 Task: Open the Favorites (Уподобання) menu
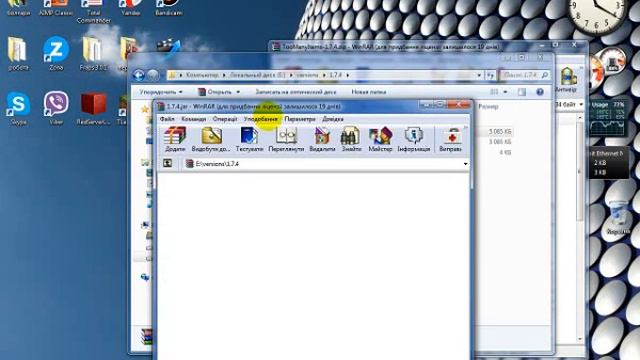[x=261, y=119]
